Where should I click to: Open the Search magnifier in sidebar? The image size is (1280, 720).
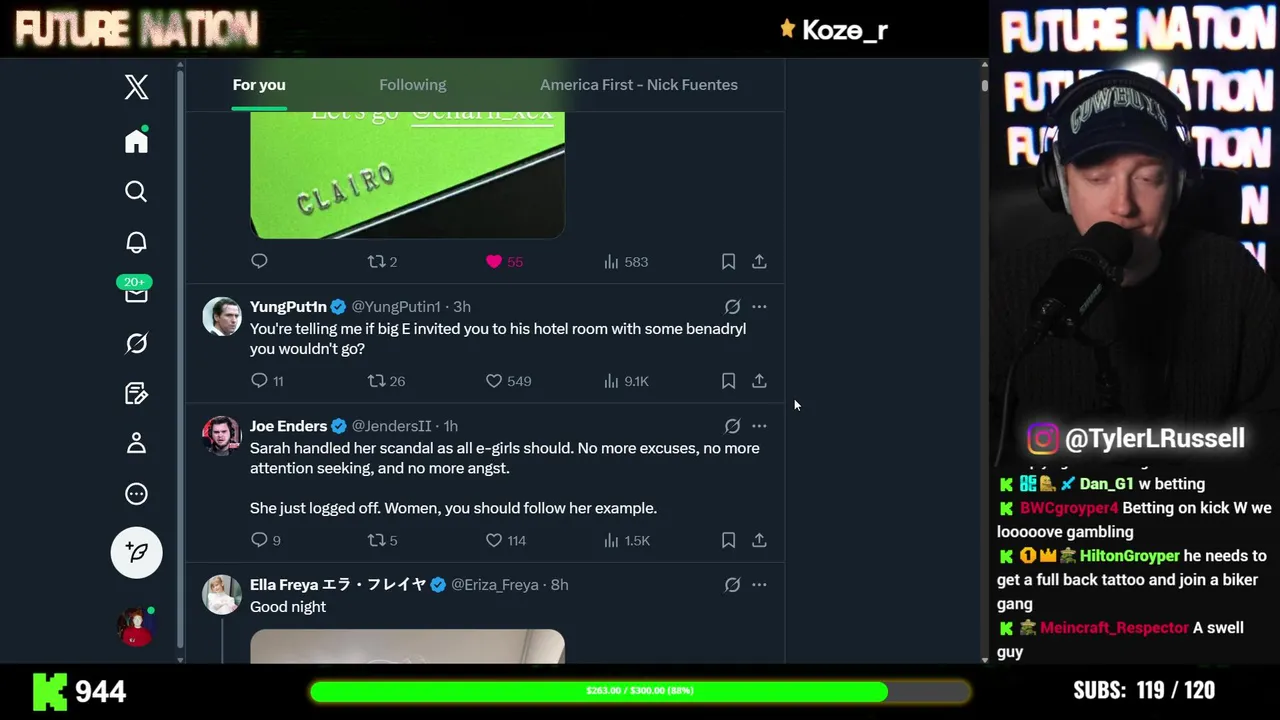click(x=136, y=191)
